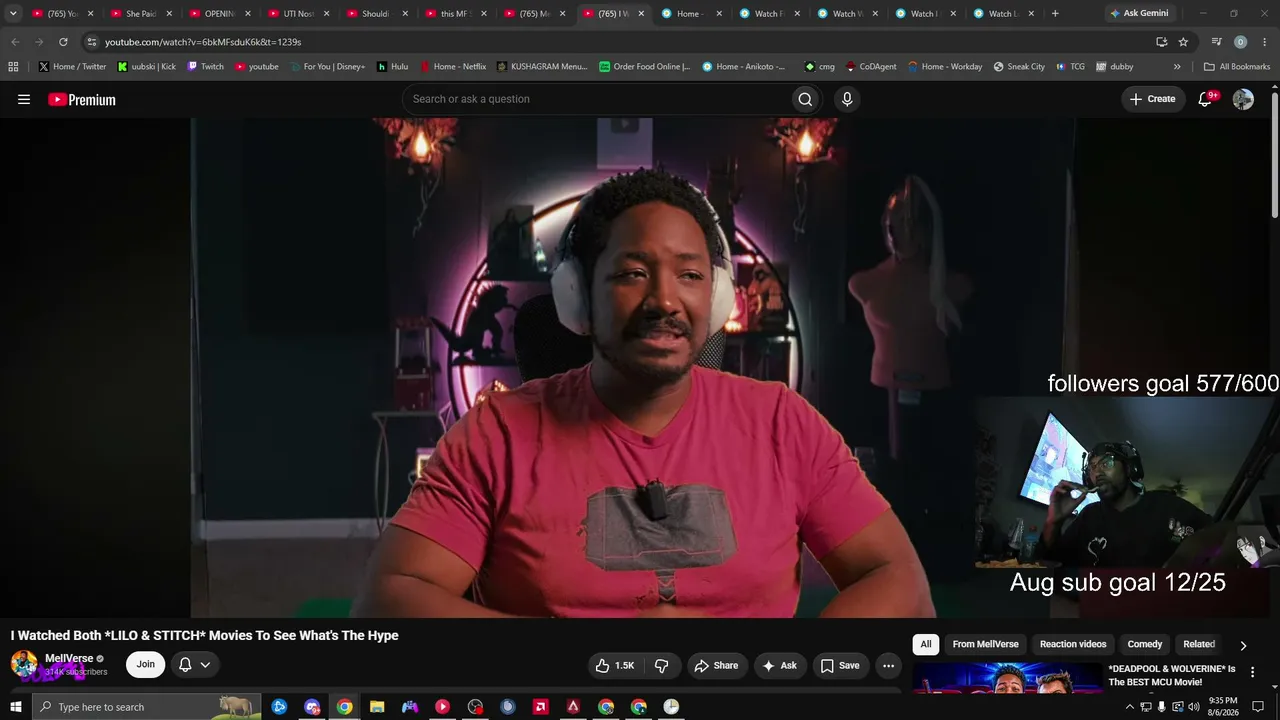
Task: Open the more actions ellipsis under video
Action: click(x=888, y=665)
